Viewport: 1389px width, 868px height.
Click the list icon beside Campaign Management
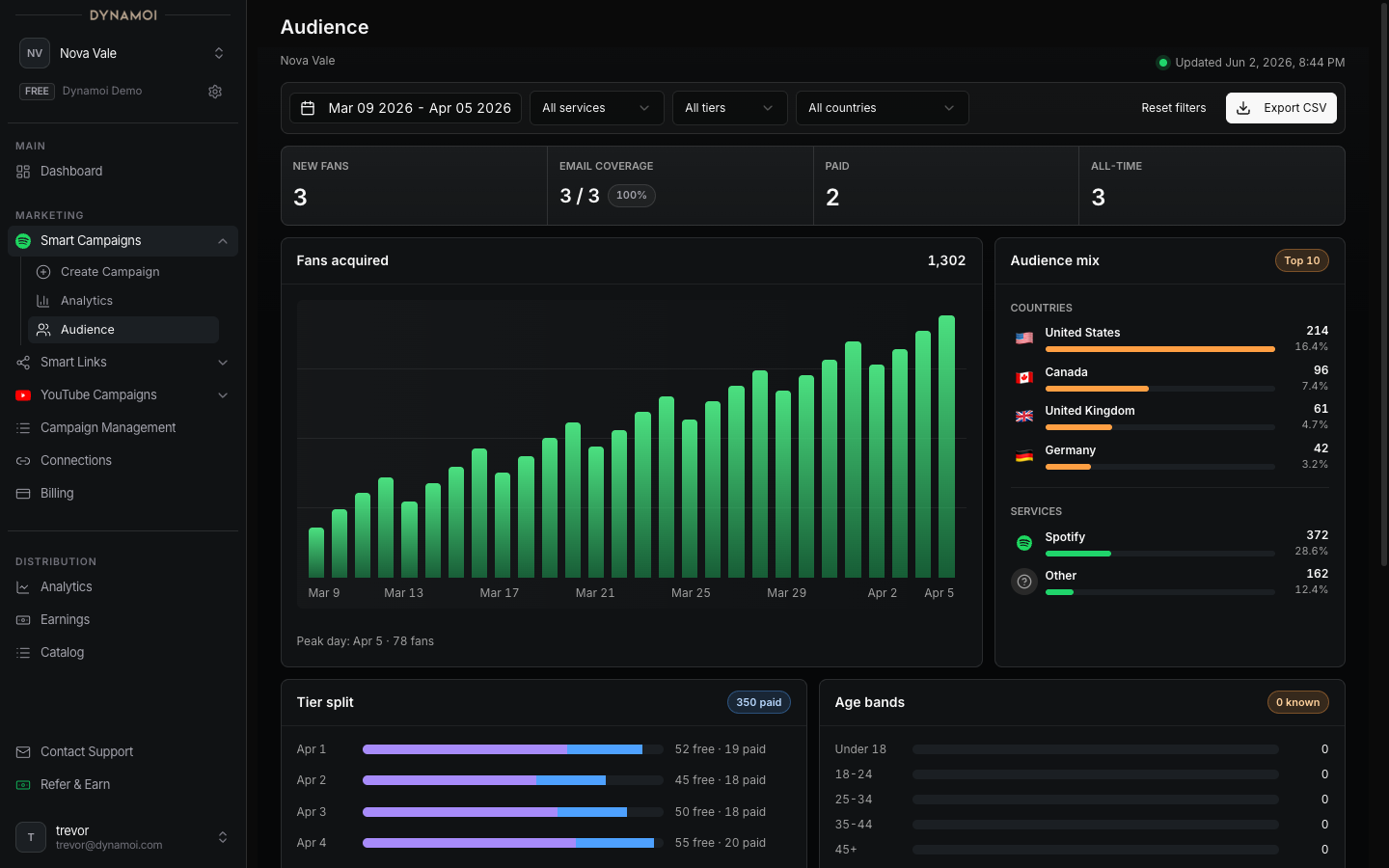(23, 428)
